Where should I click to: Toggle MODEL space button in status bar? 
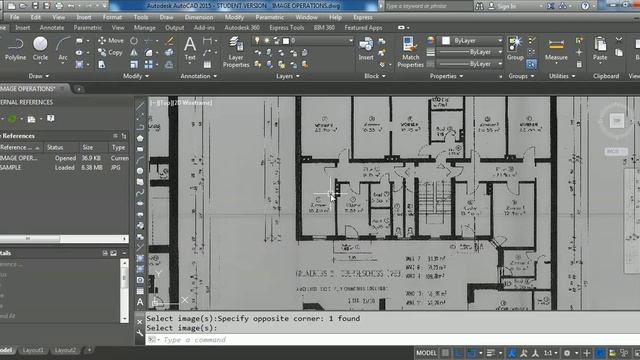(x=426, y=353)
